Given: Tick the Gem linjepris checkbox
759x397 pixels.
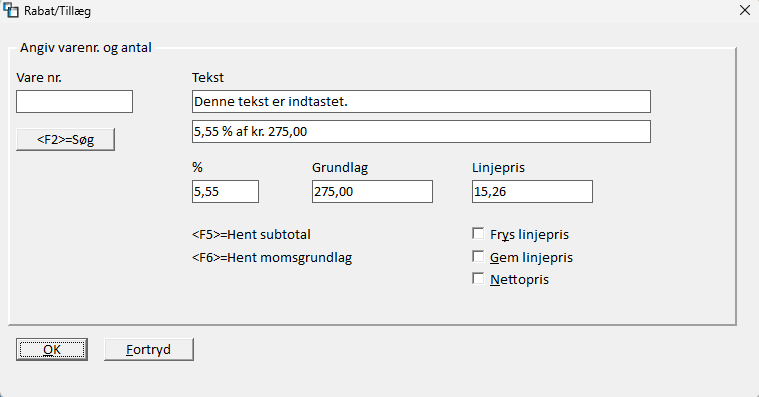Looking at the screenshot, I should (478, 257).
